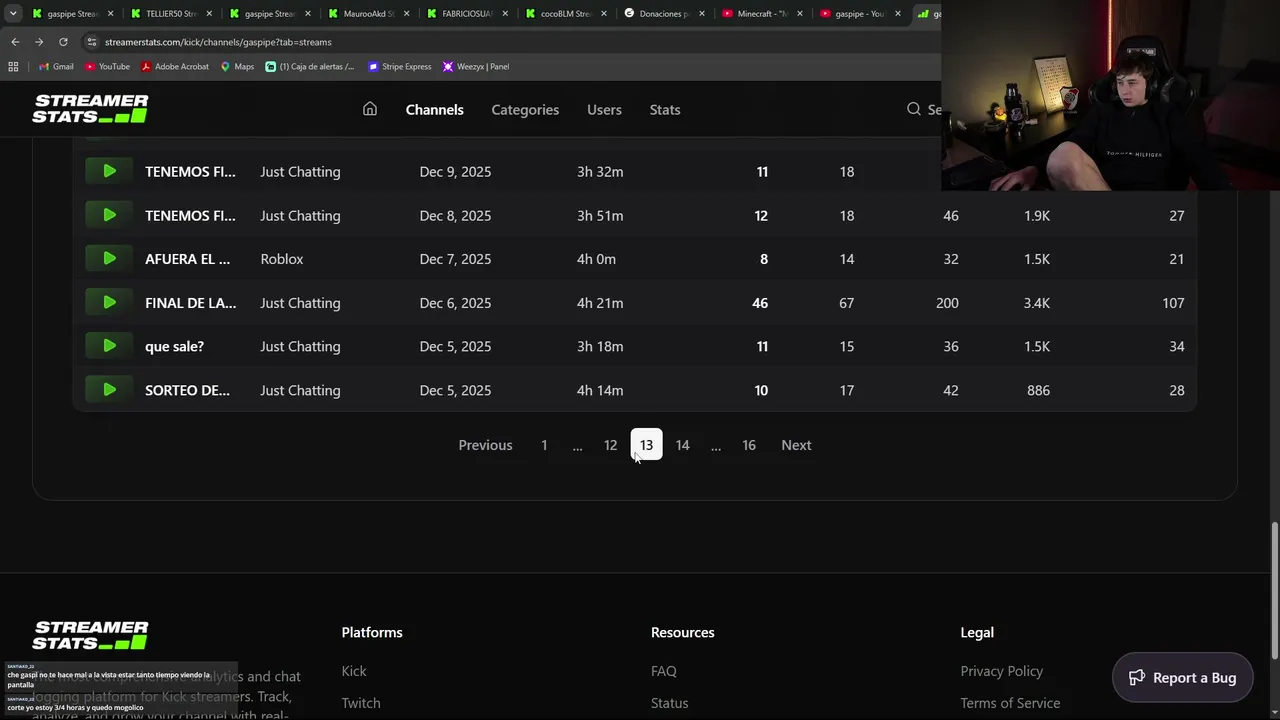
Task: Switch to the gaspipe YouTube tab
Action: pyautogui.click(x=860, y=14)
